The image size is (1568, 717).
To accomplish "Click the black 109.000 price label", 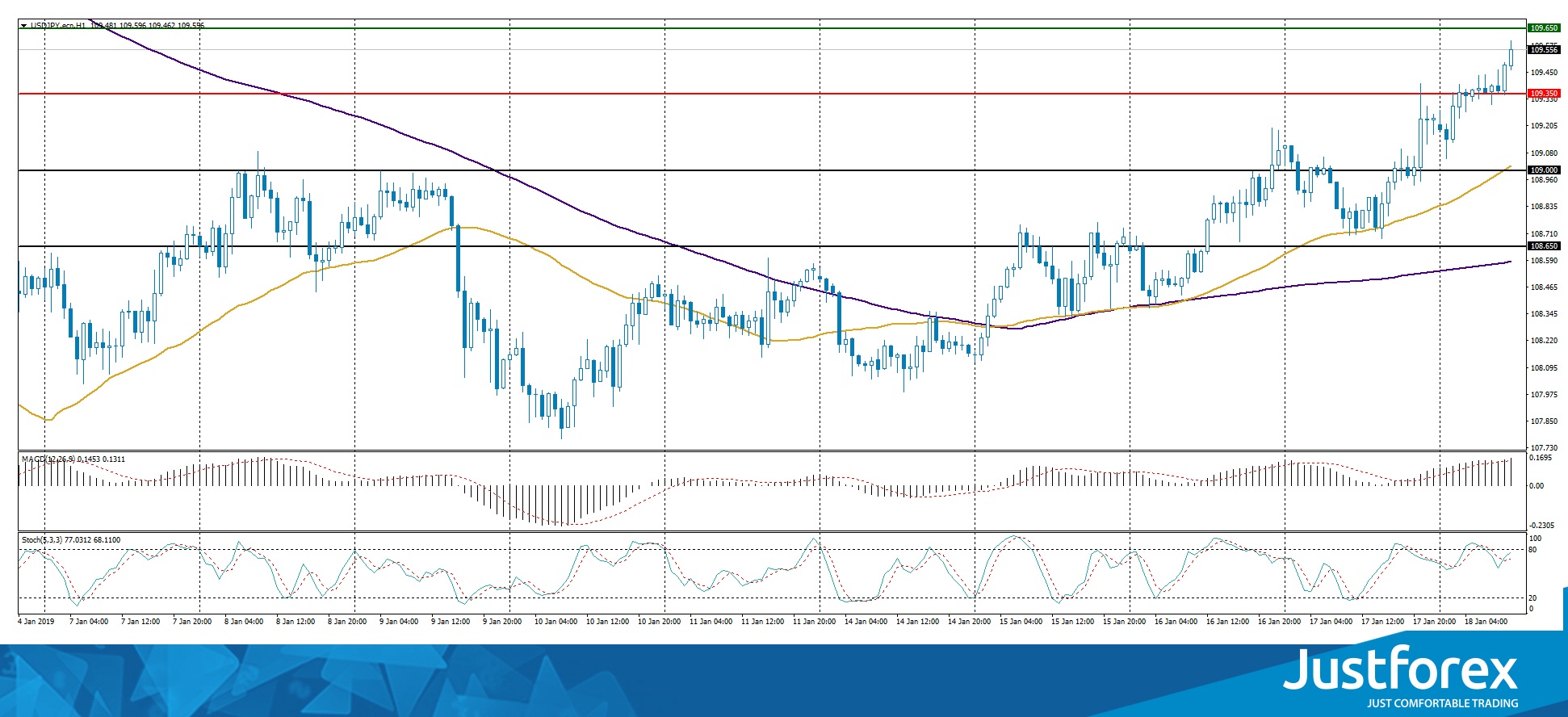I will 1544,170.
